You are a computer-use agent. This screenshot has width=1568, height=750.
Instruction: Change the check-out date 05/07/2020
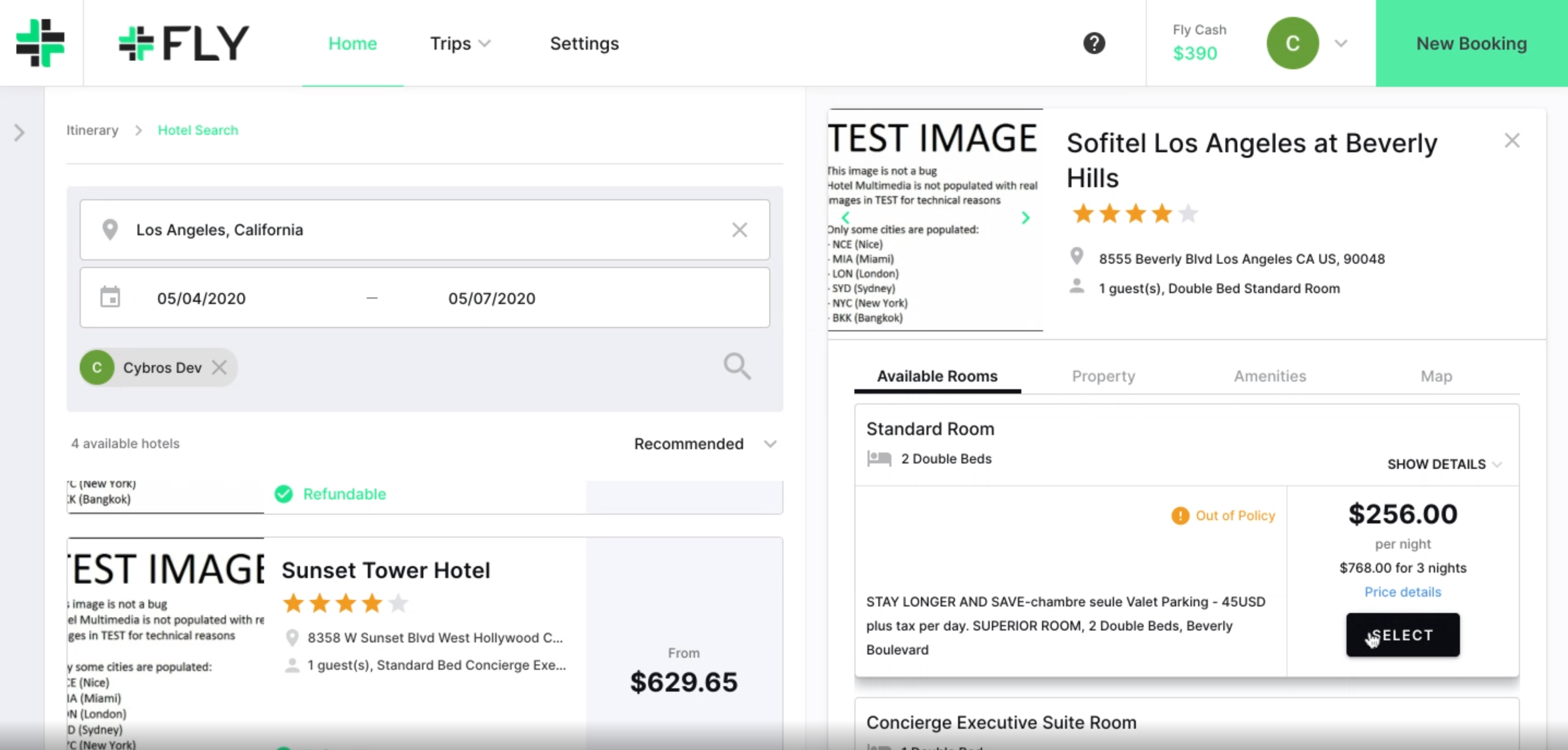[492, 298]
